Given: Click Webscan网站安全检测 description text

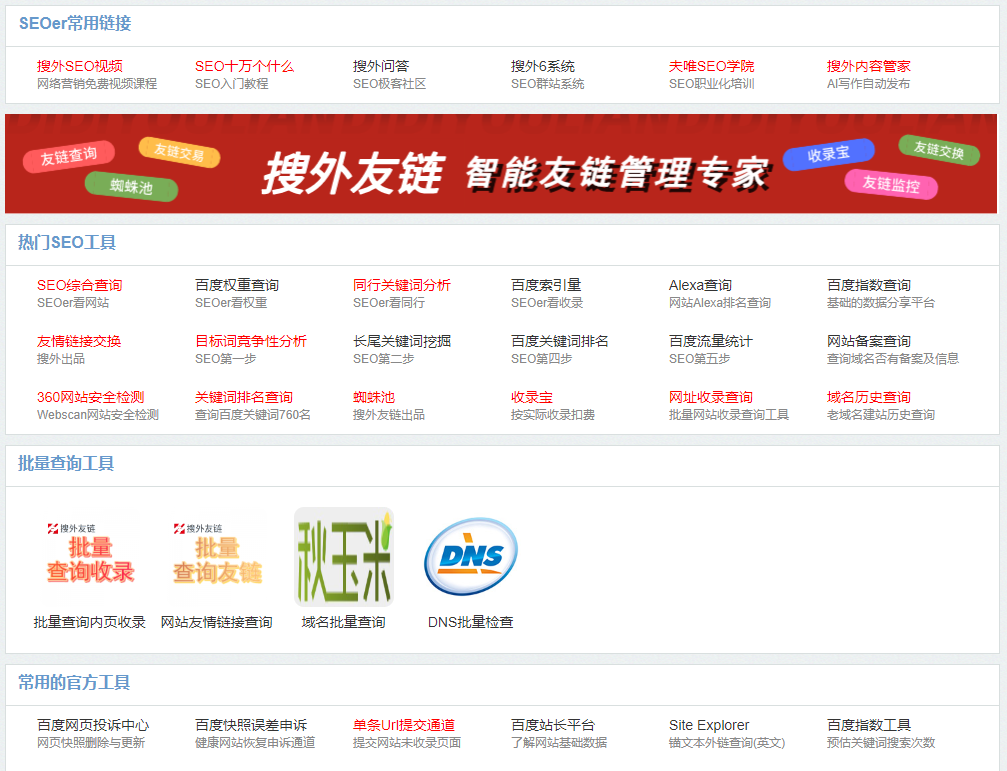Looking at the screenshot, I should click(98, 415).
